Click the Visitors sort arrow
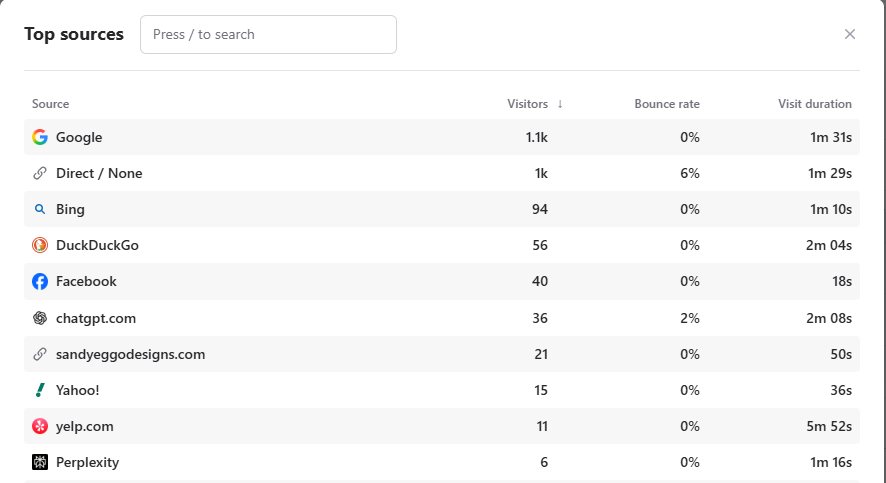The width and height of the screenshot is (886, 483). [560, 104]
